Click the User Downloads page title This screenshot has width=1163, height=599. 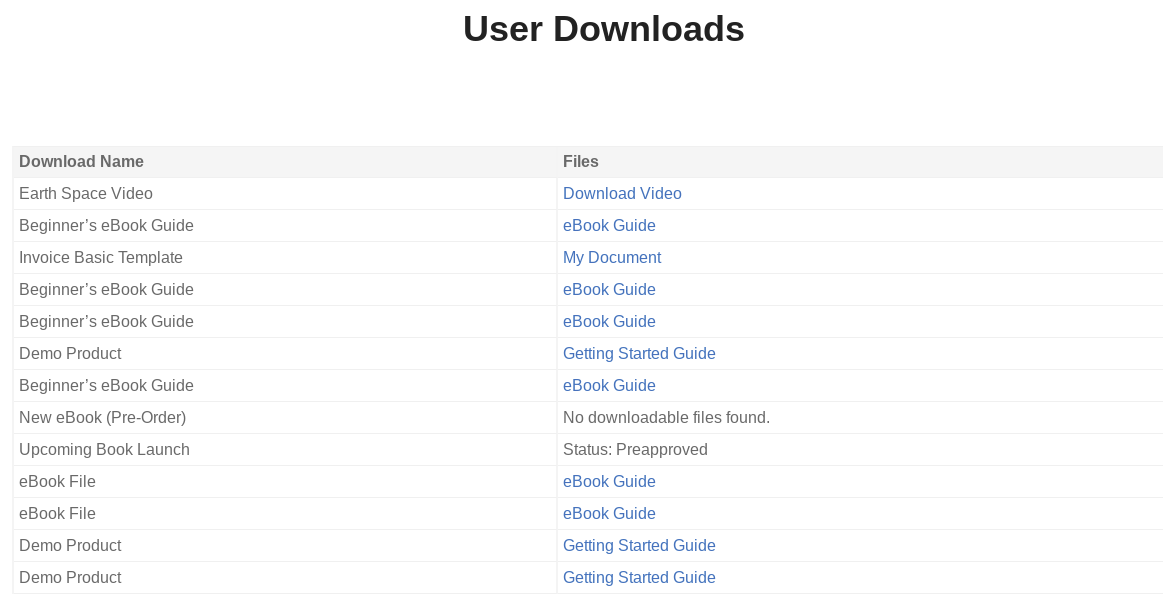pyautogui.click(x=603, y=29)
